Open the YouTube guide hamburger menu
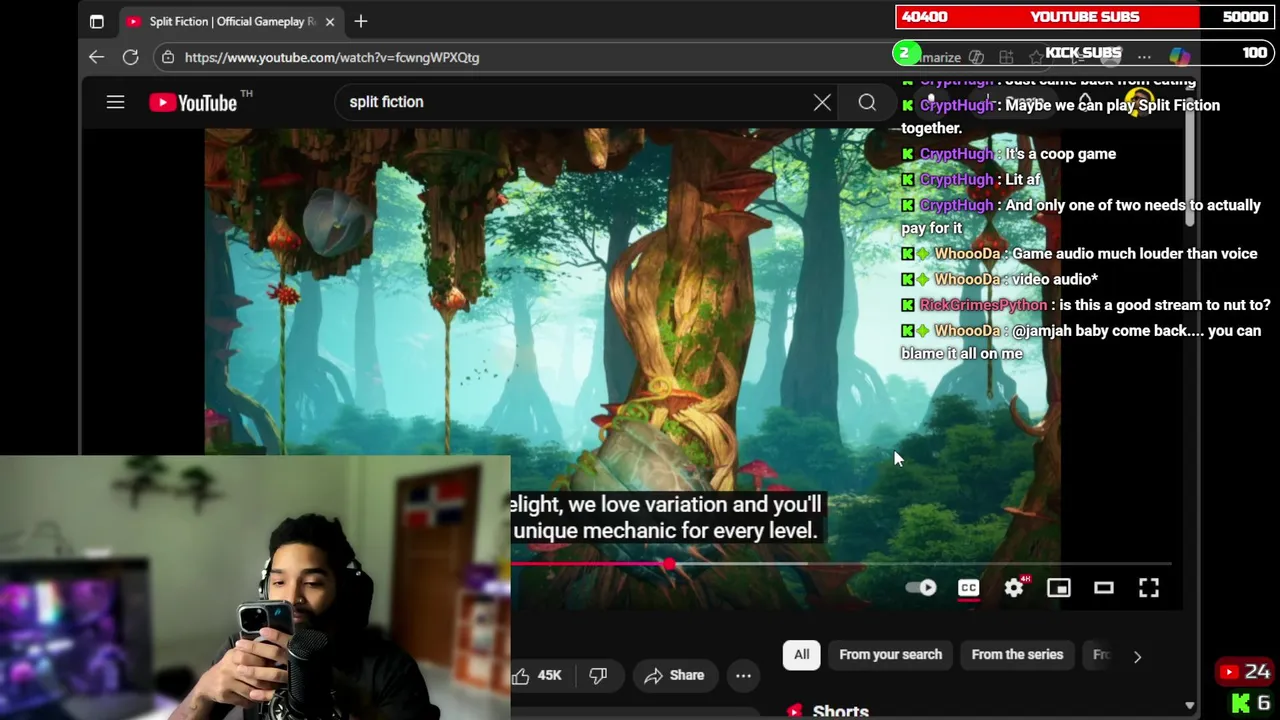This screenshot has height=720, width=1280. point(115,102)
